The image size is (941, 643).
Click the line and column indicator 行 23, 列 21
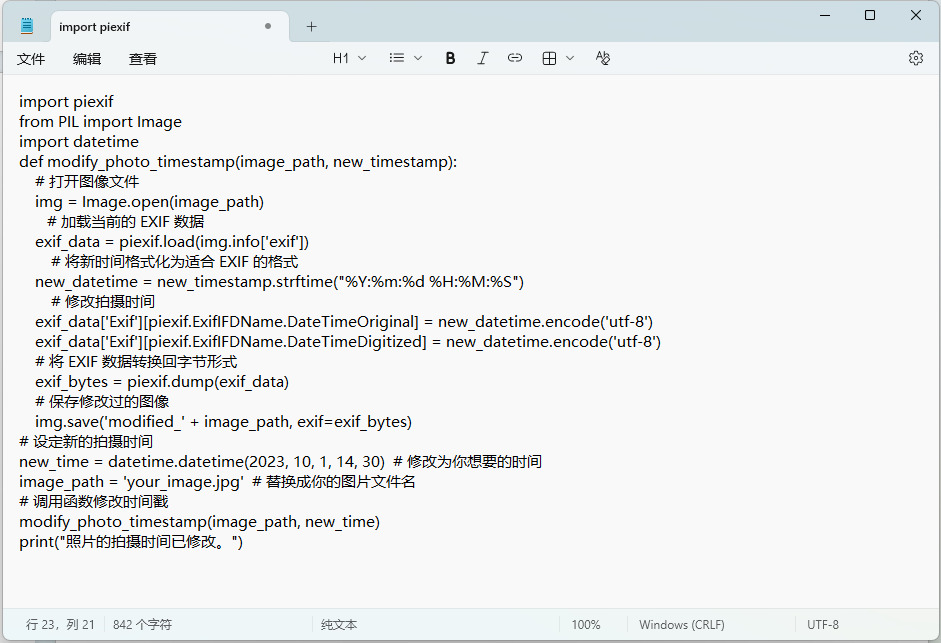60,624
